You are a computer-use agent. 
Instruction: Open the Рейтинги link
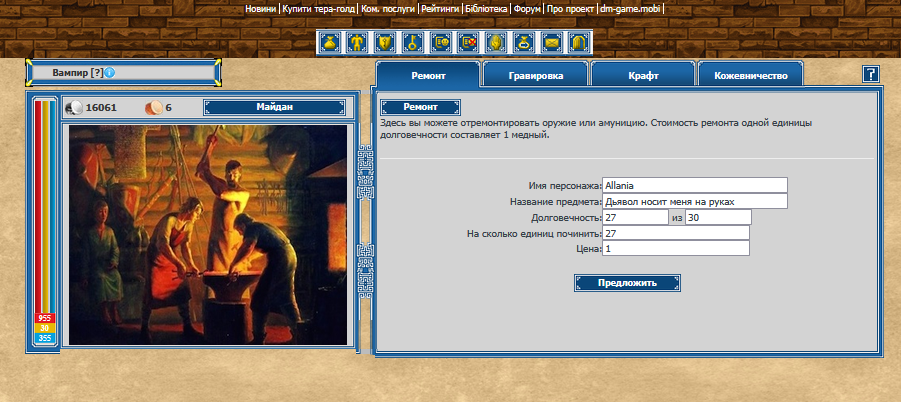click(x=441, y=9)
